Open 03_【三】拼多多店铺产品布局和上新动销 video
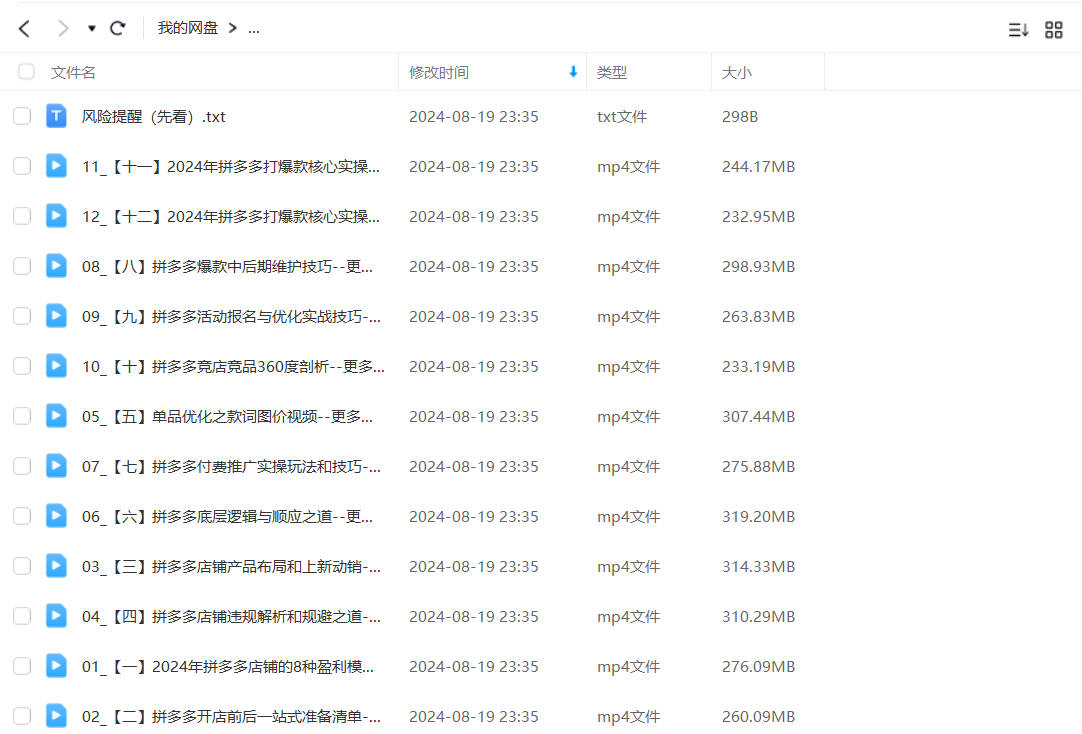Viewport: 1082px width, 734px height. coord(231,566)
